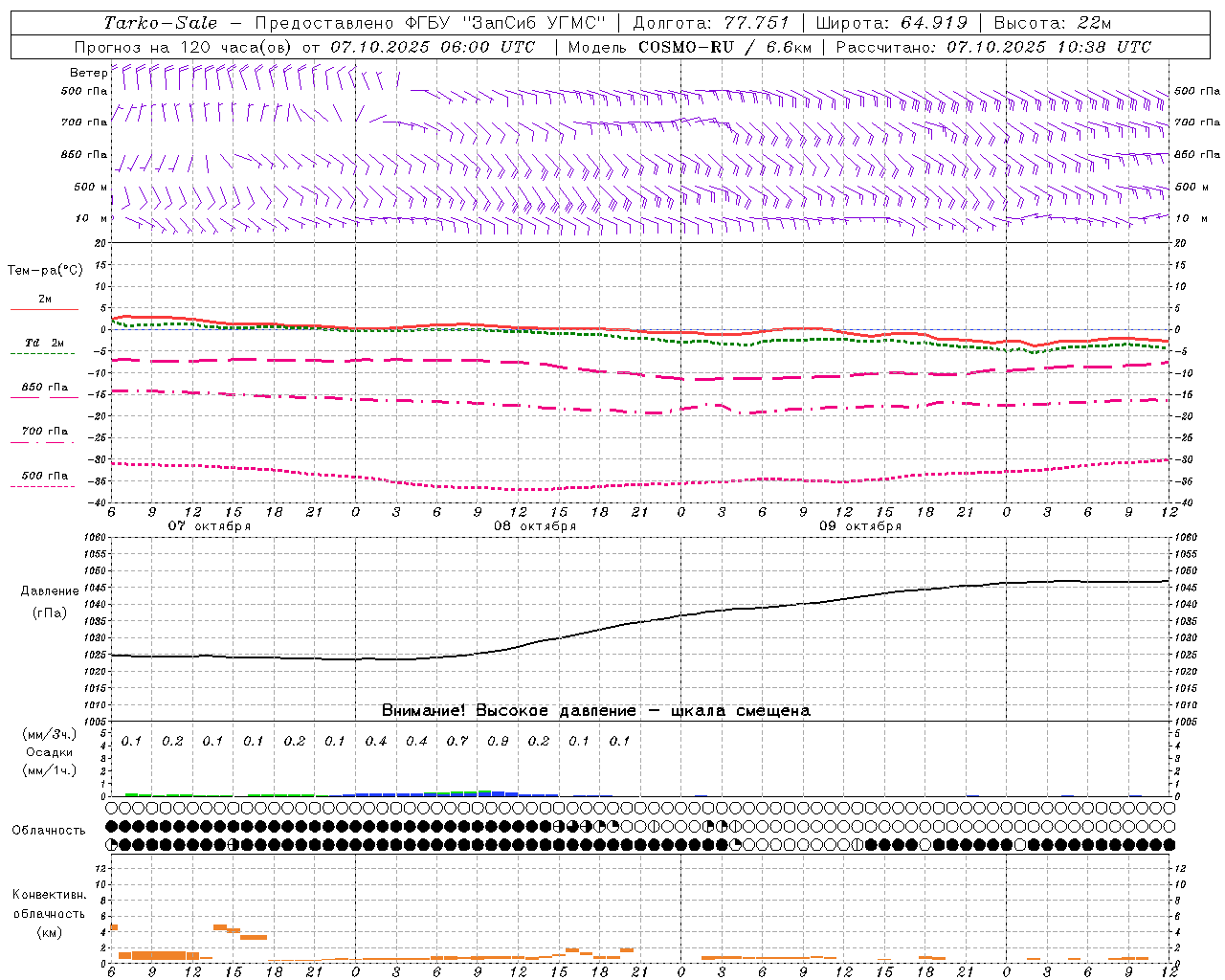Click the 07 октября date label

pos(210,526)
